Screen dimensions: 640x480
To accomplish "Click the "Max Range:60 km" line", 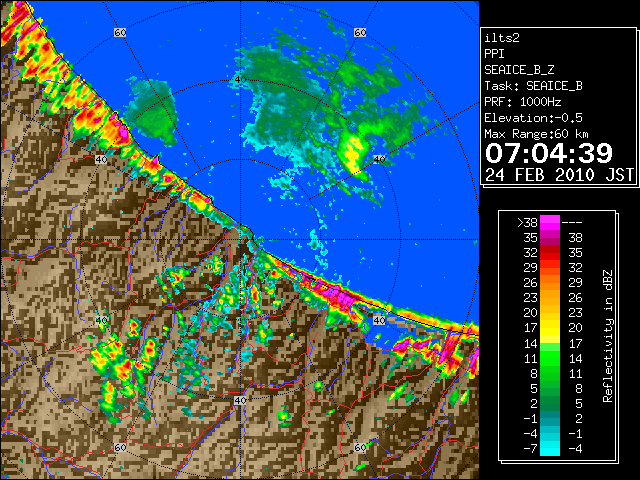I will coord(537,134).
